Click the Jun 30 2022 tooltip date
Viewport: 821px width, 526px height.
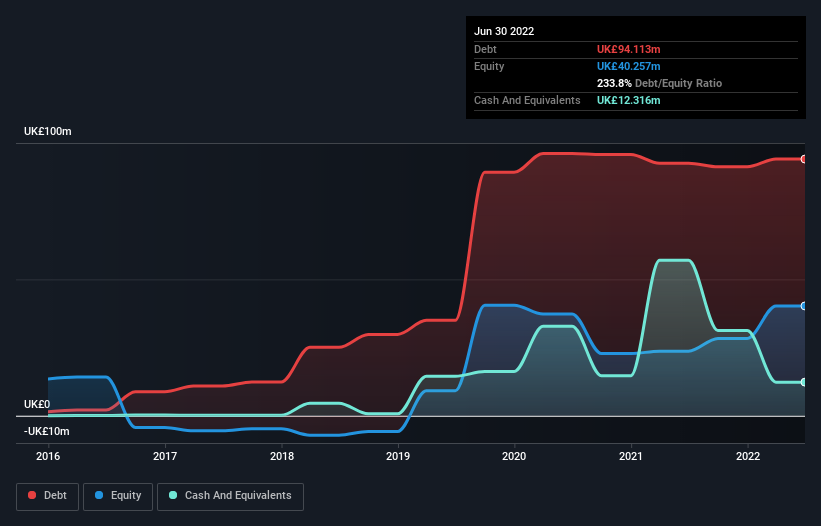tap(504, 31)
